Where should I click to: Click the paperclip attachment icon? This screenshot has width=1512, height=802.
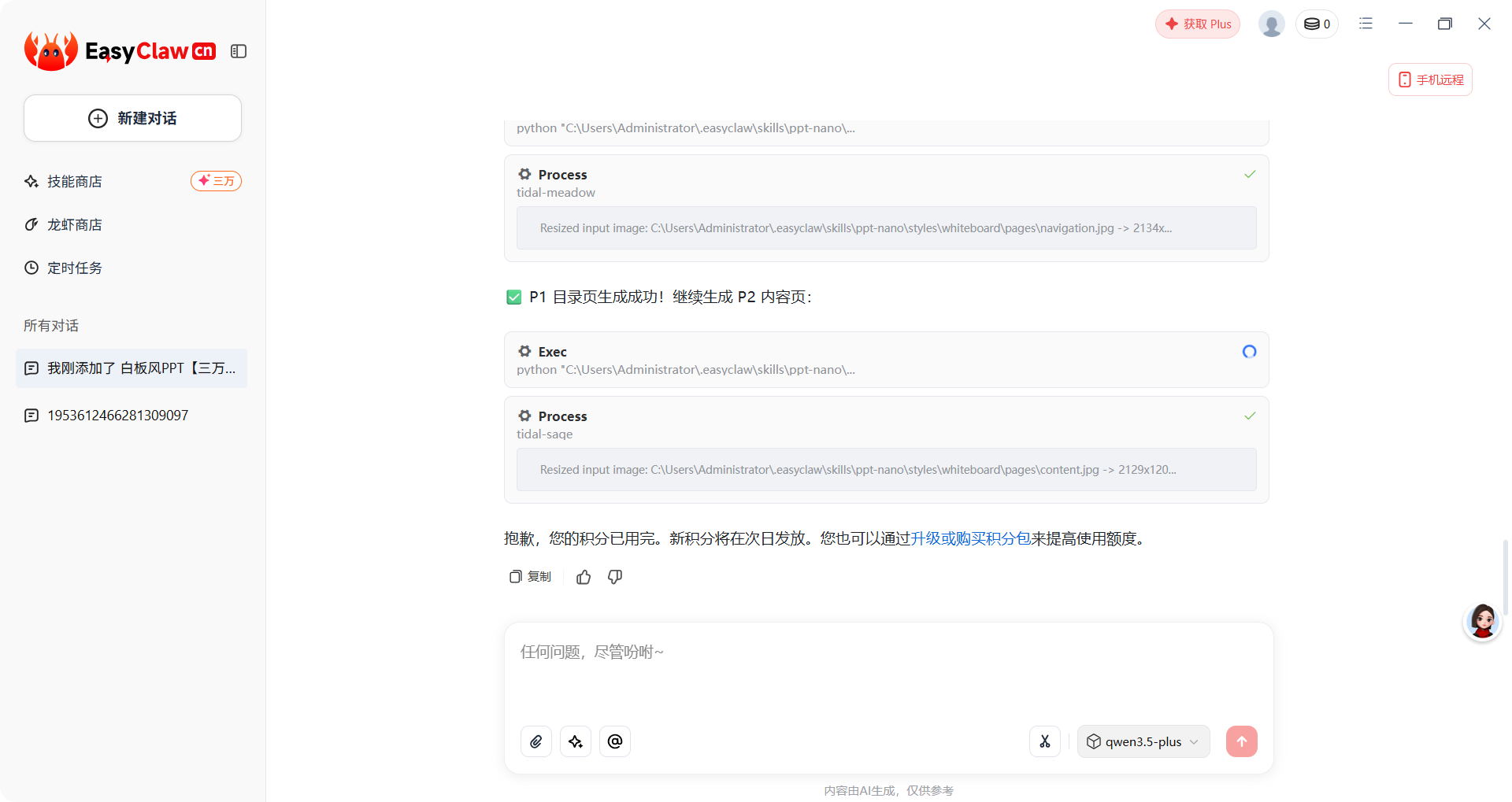click(536, 741)
